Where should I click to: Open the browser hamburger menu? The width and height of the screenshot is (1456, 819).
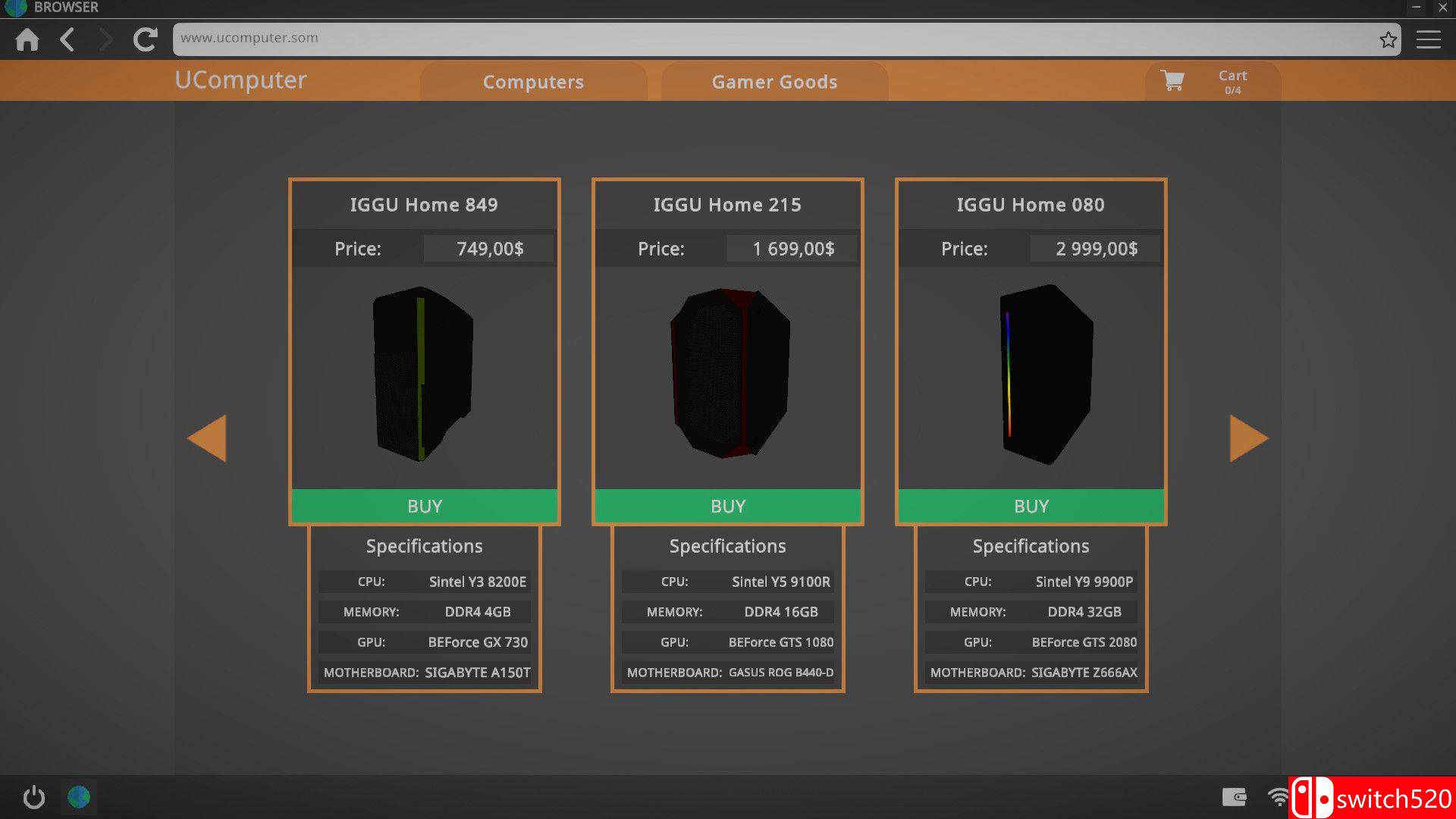click(x=1428, y=39)
